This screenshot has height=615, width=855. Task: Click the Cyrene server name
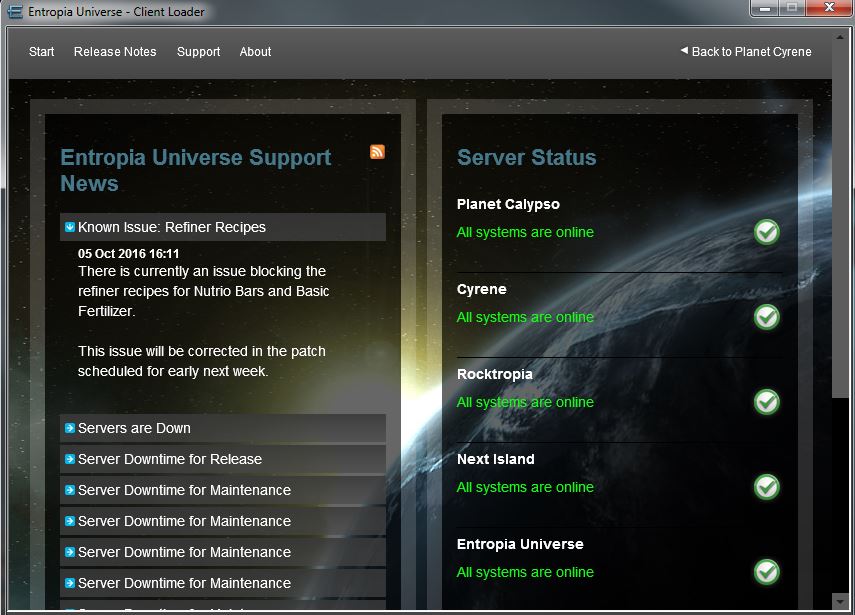pyautogui.click(x=481, y=289)
